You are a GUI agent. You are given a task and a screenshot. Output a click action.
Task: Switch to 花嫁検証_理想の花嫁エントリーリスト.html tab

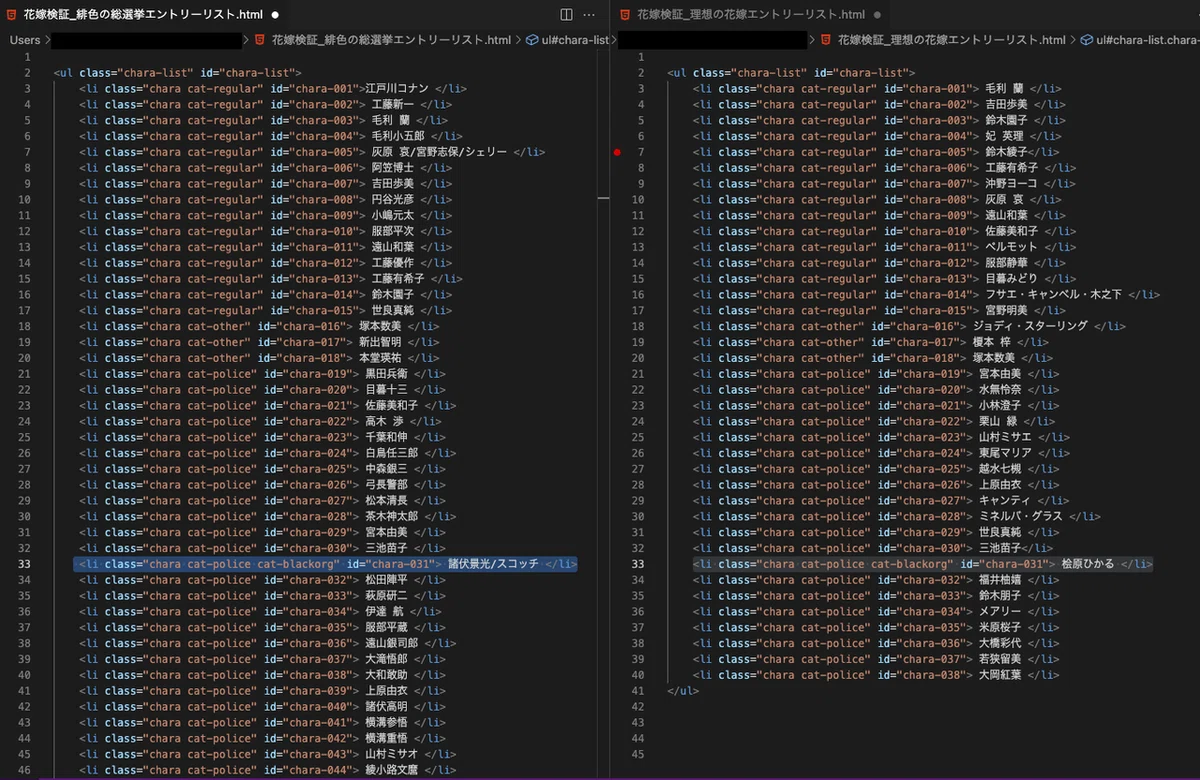751,15
